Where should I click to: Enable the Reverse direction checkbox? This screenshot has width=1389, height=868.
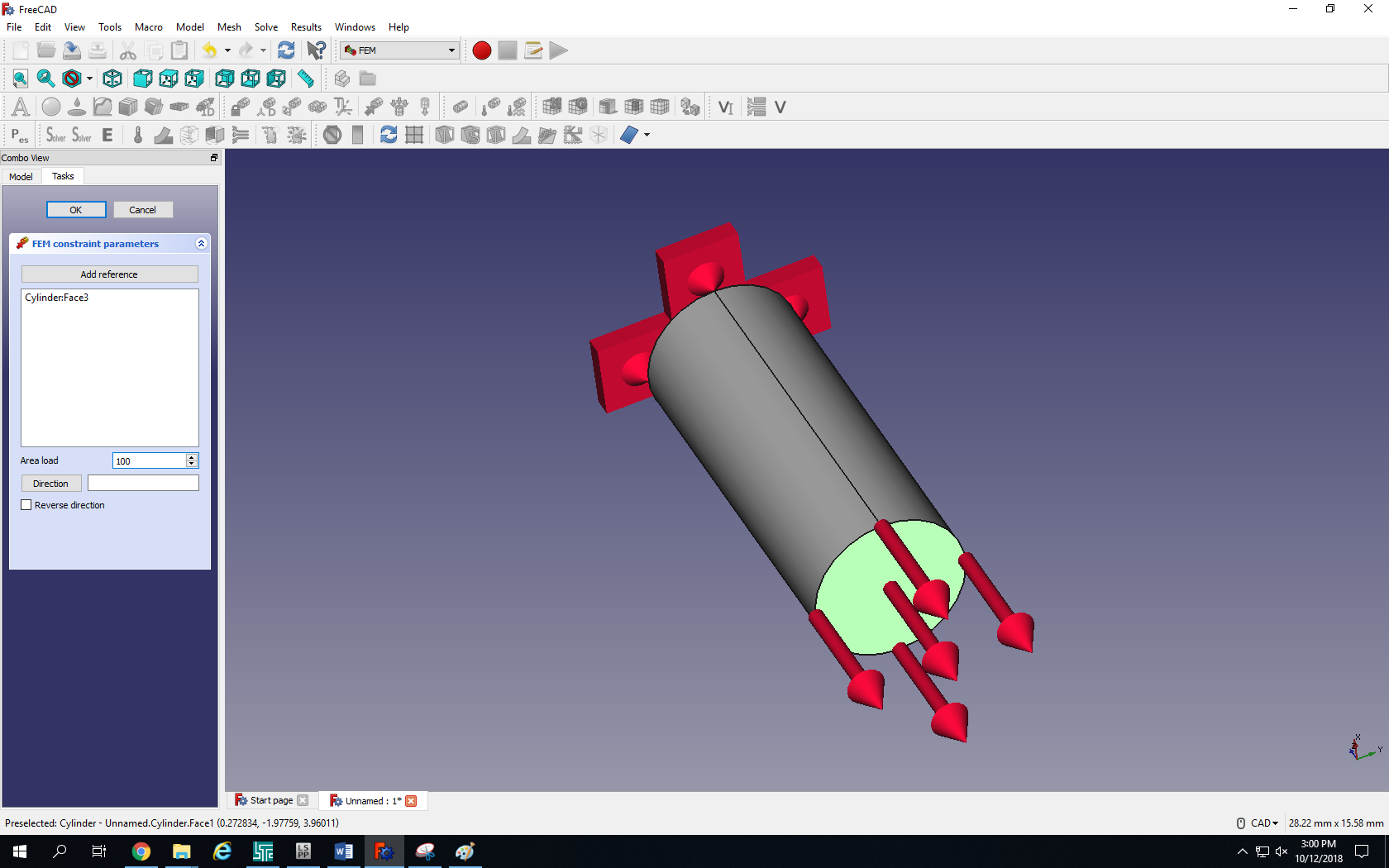(x=26, y=505)
